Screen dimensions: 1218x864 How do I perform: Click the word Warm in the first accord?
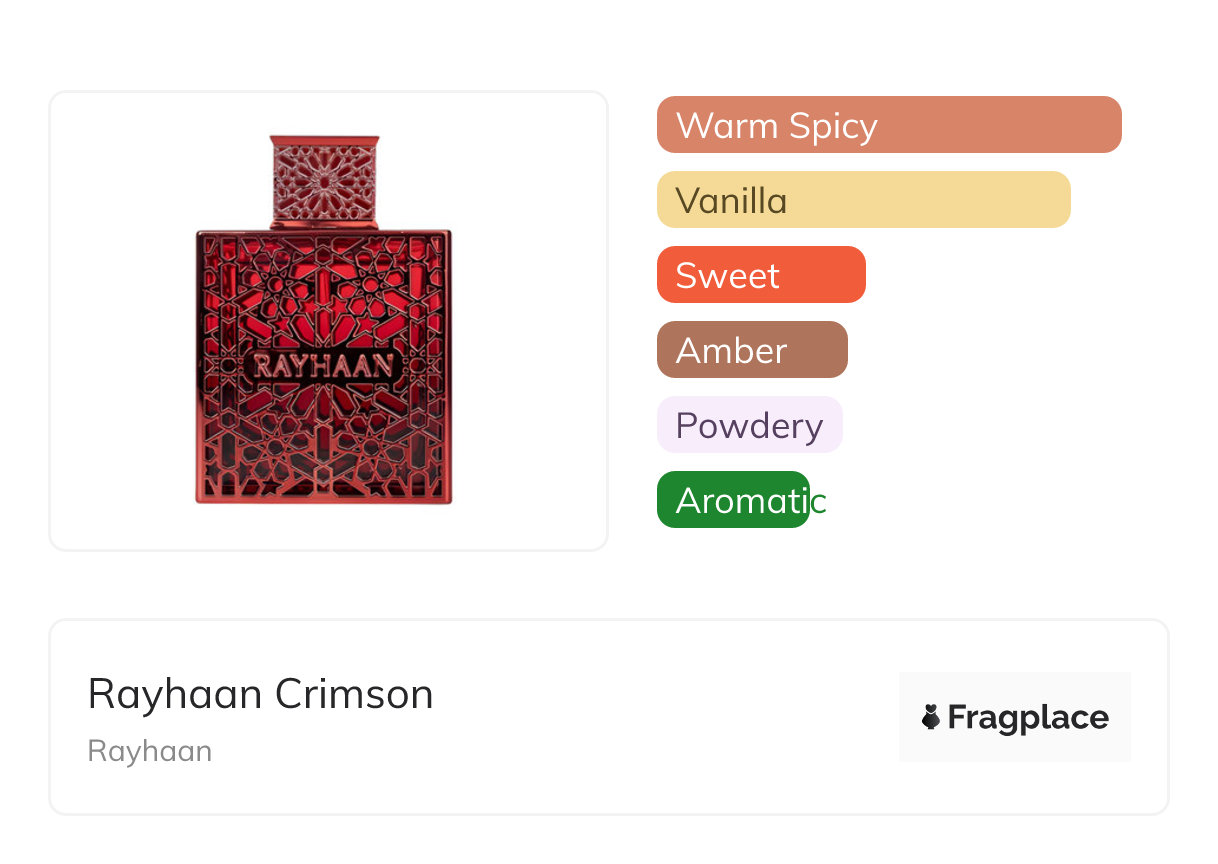click(726, 126)
